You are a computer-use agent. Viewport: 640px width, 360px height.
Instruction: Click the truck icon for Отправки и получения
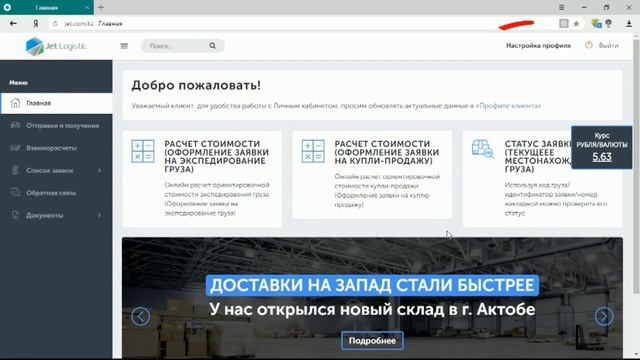[x=15, y=125]
